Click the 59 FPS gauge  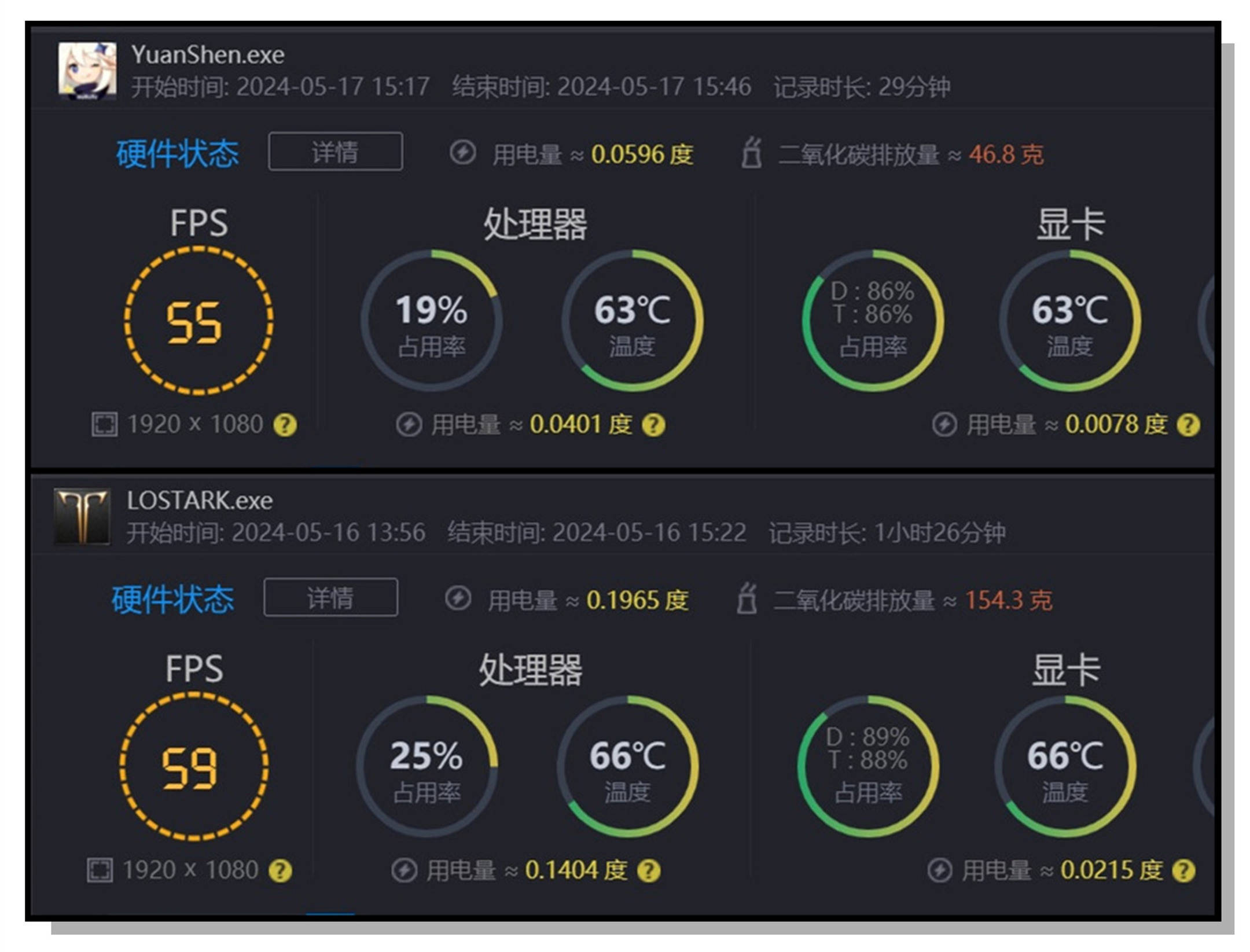click(x=194, y=767)
